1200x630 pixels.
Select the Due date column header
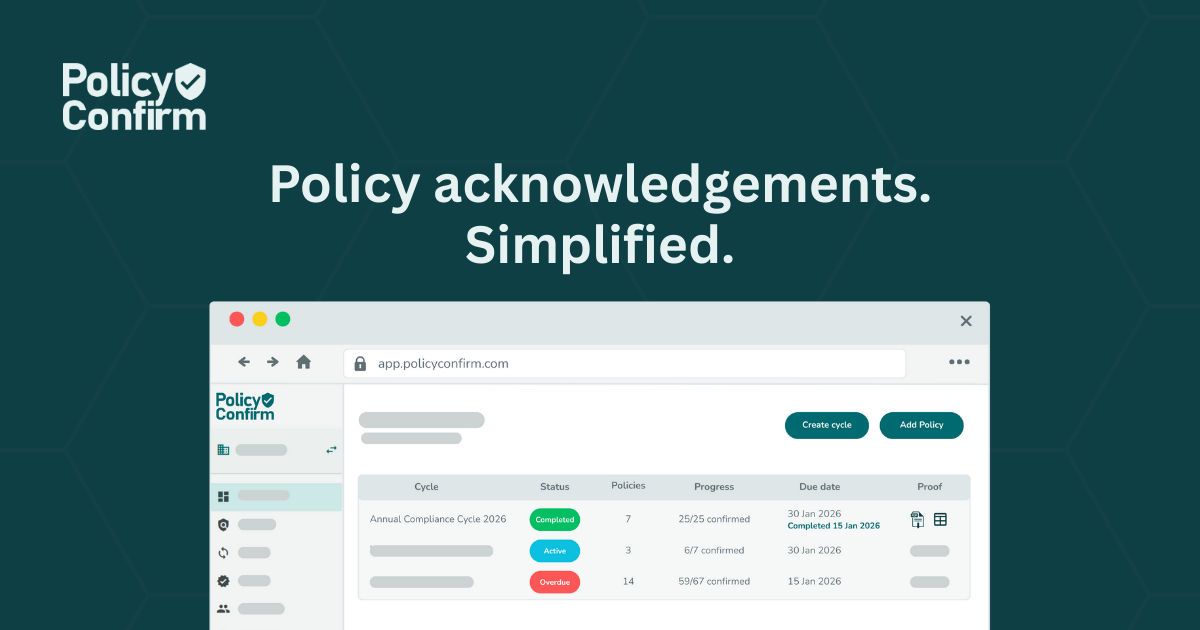click(x=819, y=487)
